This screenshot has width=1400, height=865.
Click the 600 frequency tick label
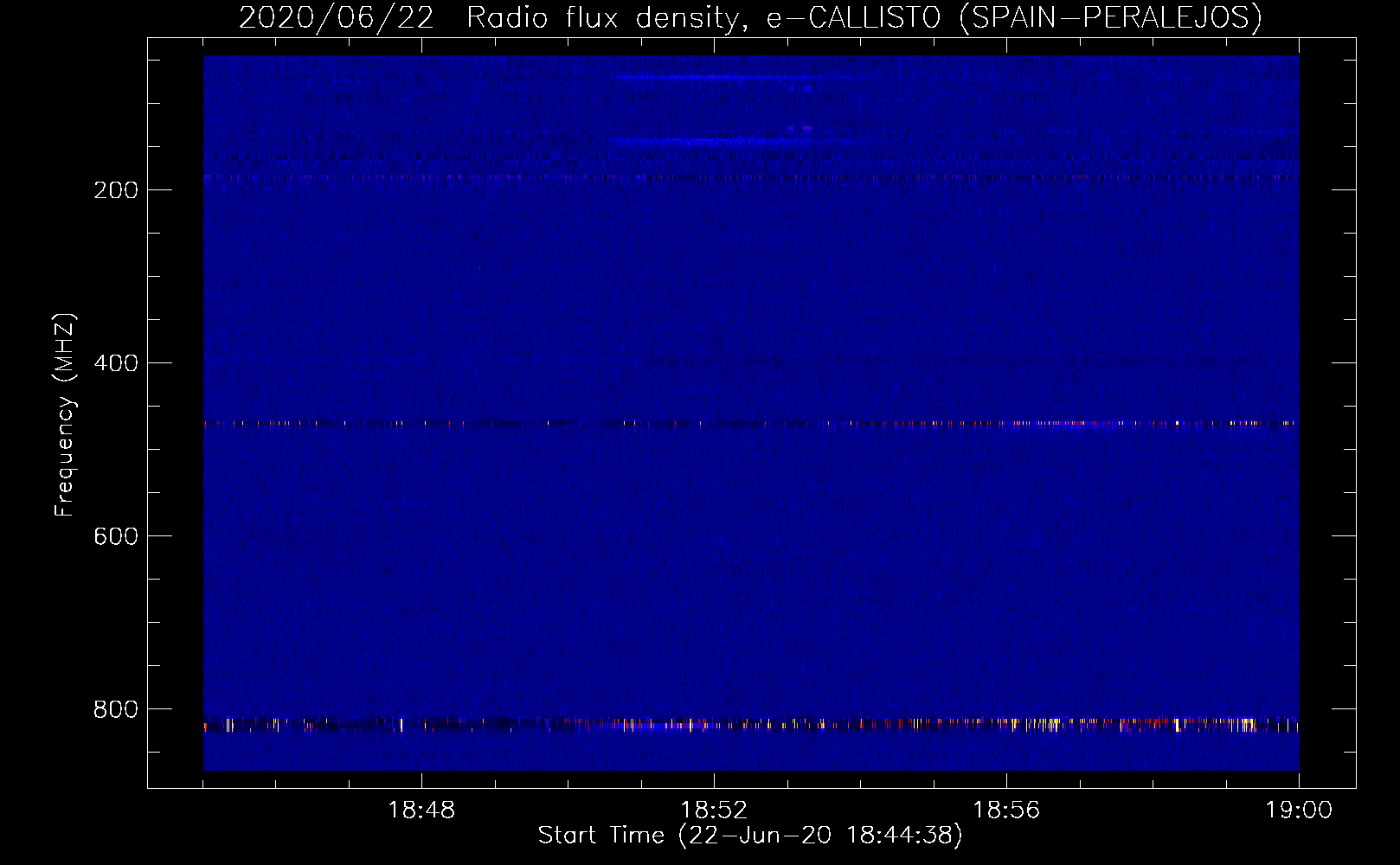tap(116, 536)
